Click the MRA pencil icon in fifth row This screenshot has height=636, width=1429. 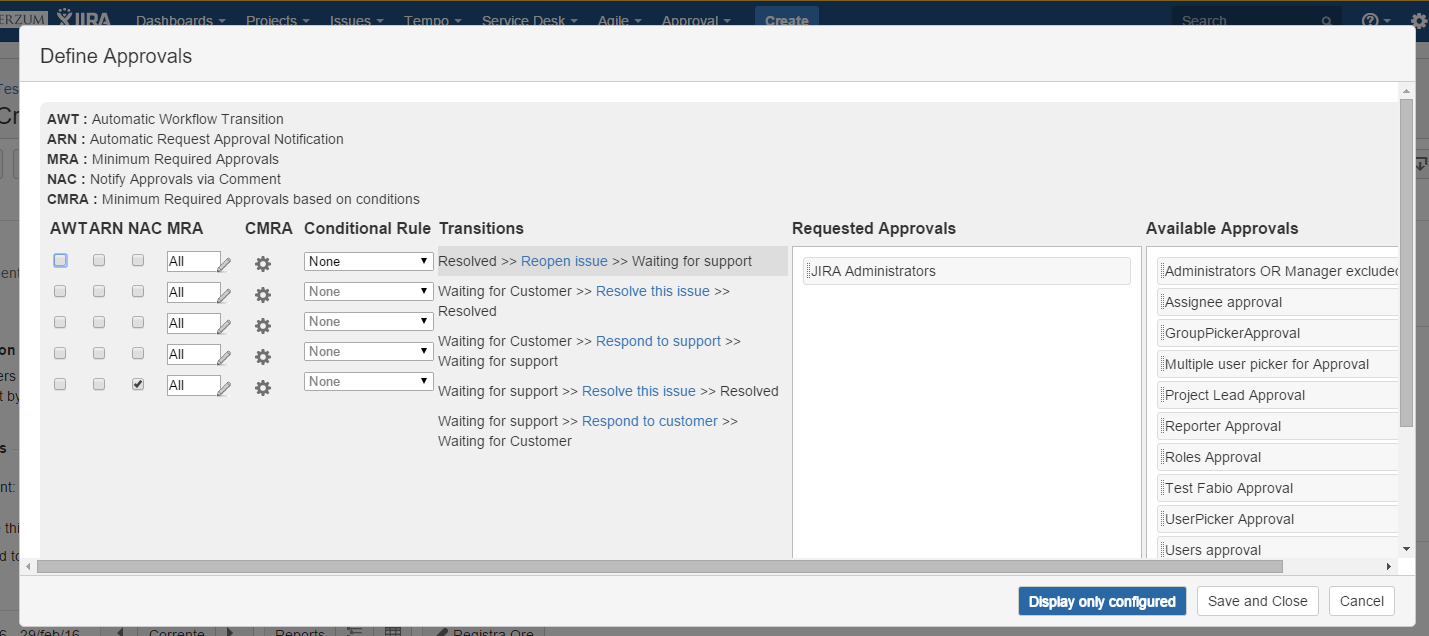(x=224, y=389)
